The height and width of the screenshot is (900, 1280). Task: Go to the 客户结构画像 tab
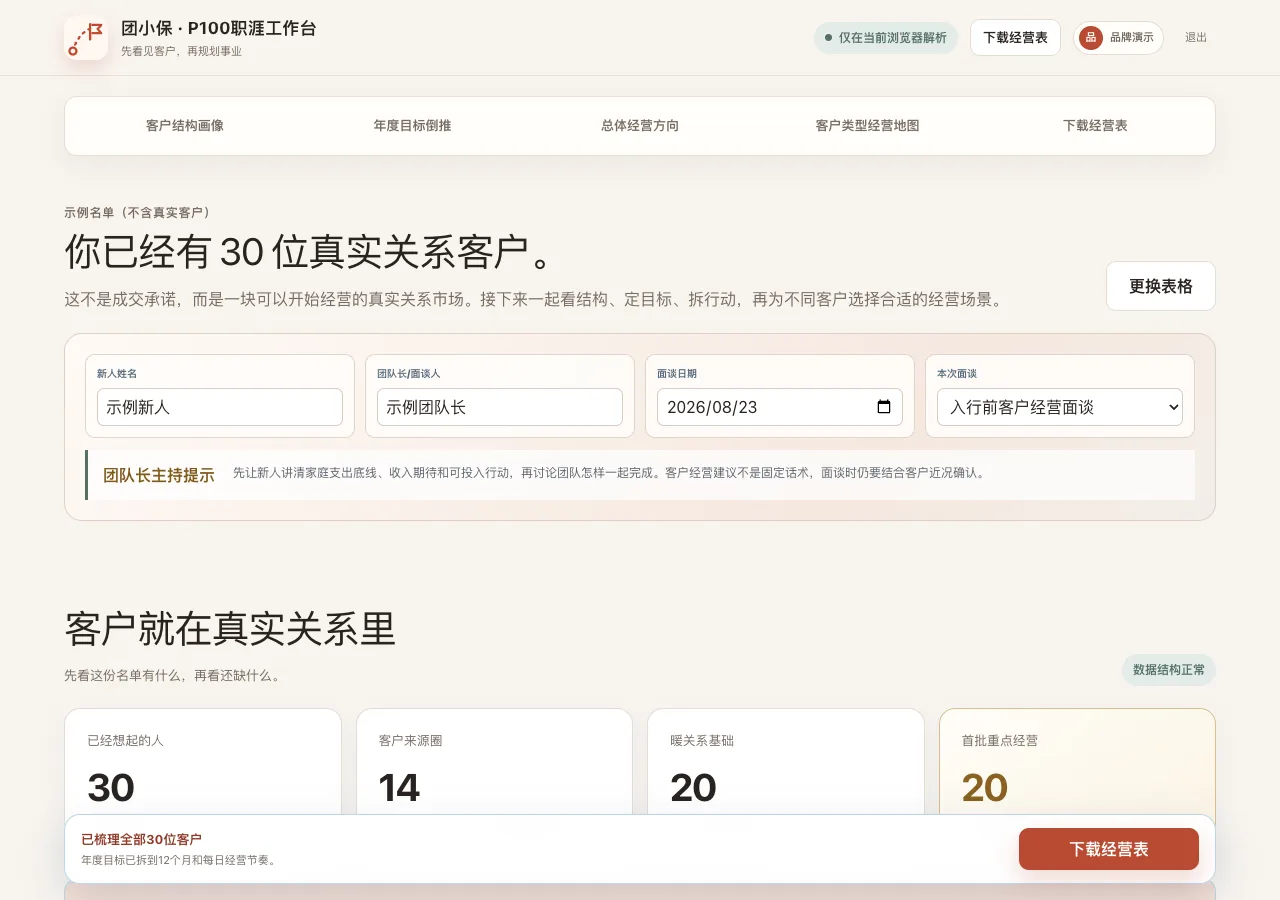[185, 126]
